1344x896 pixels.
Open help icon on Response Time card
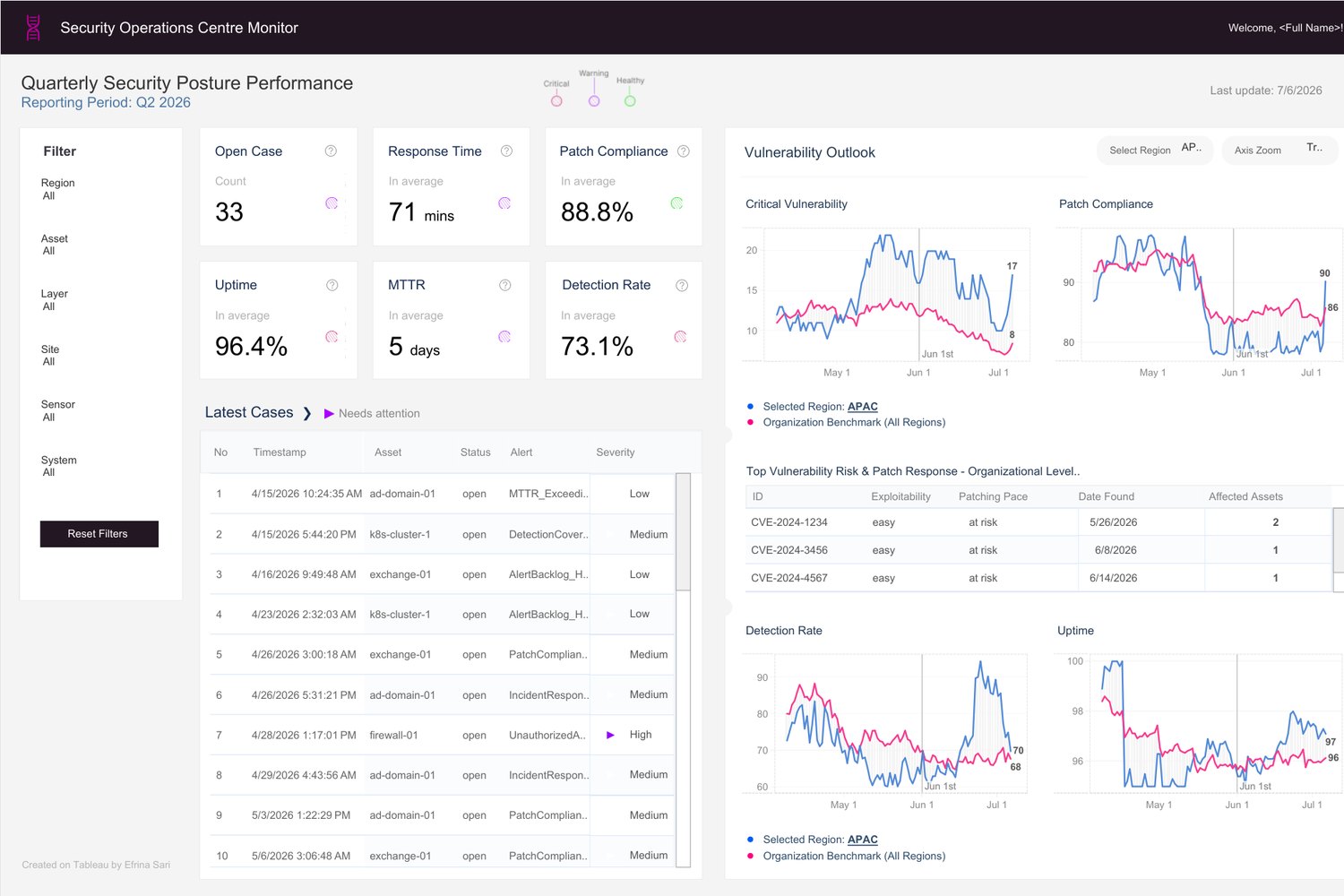[x=506, y=151]
